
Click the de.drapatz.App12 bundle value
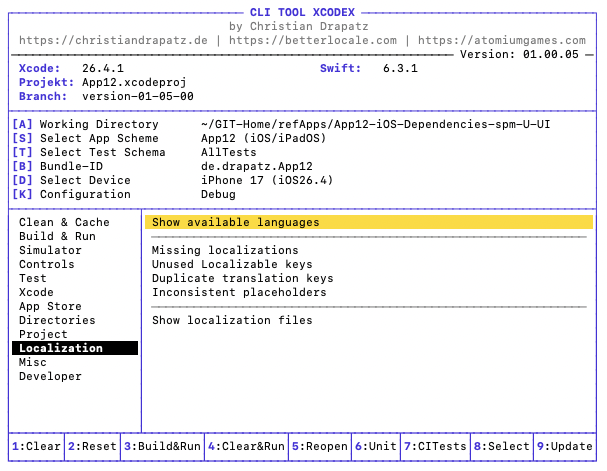pos(257,166)
